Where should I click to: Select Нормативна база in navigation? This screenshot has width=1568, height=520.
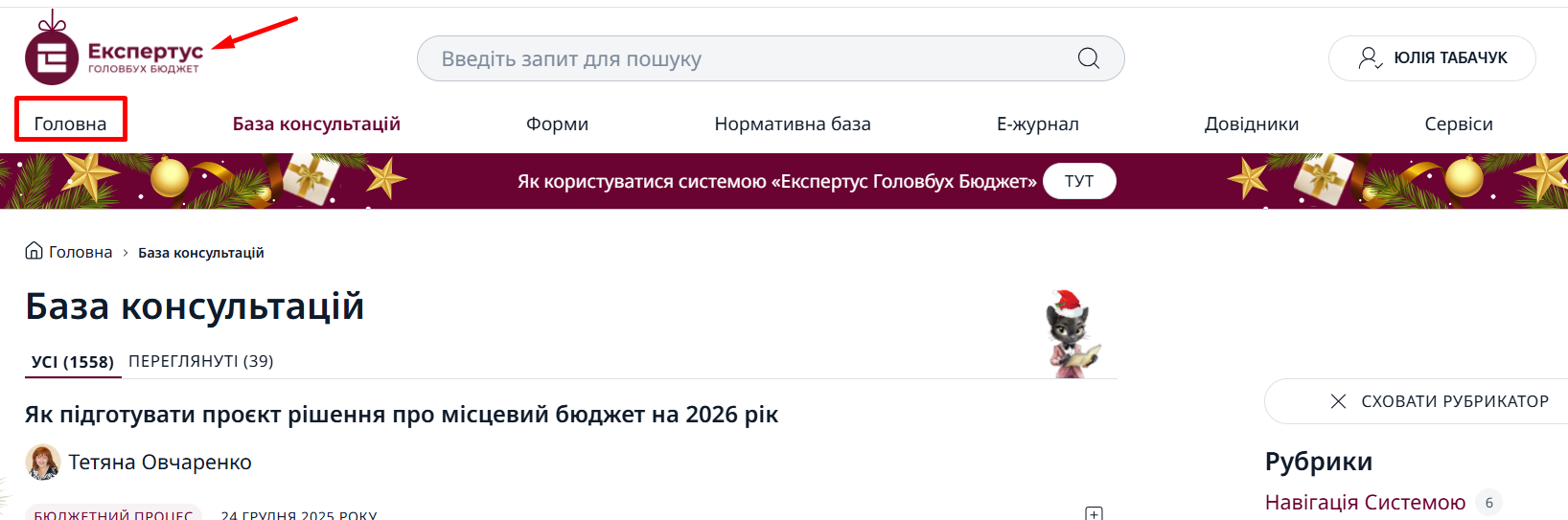pyautogui.click(x=793, y=124)
